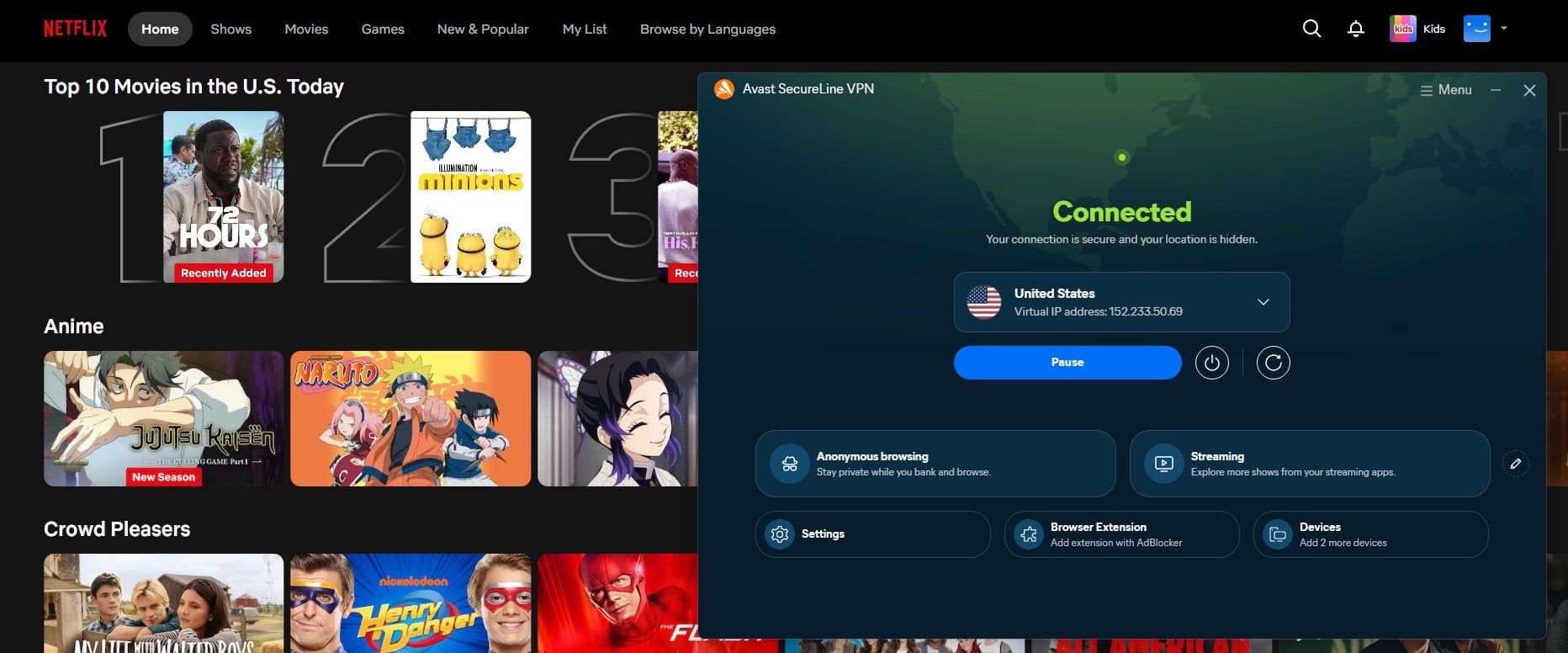This screenshot has height=653, width=1568.
Task: Open the Movies section
Action: click(306, 29)
